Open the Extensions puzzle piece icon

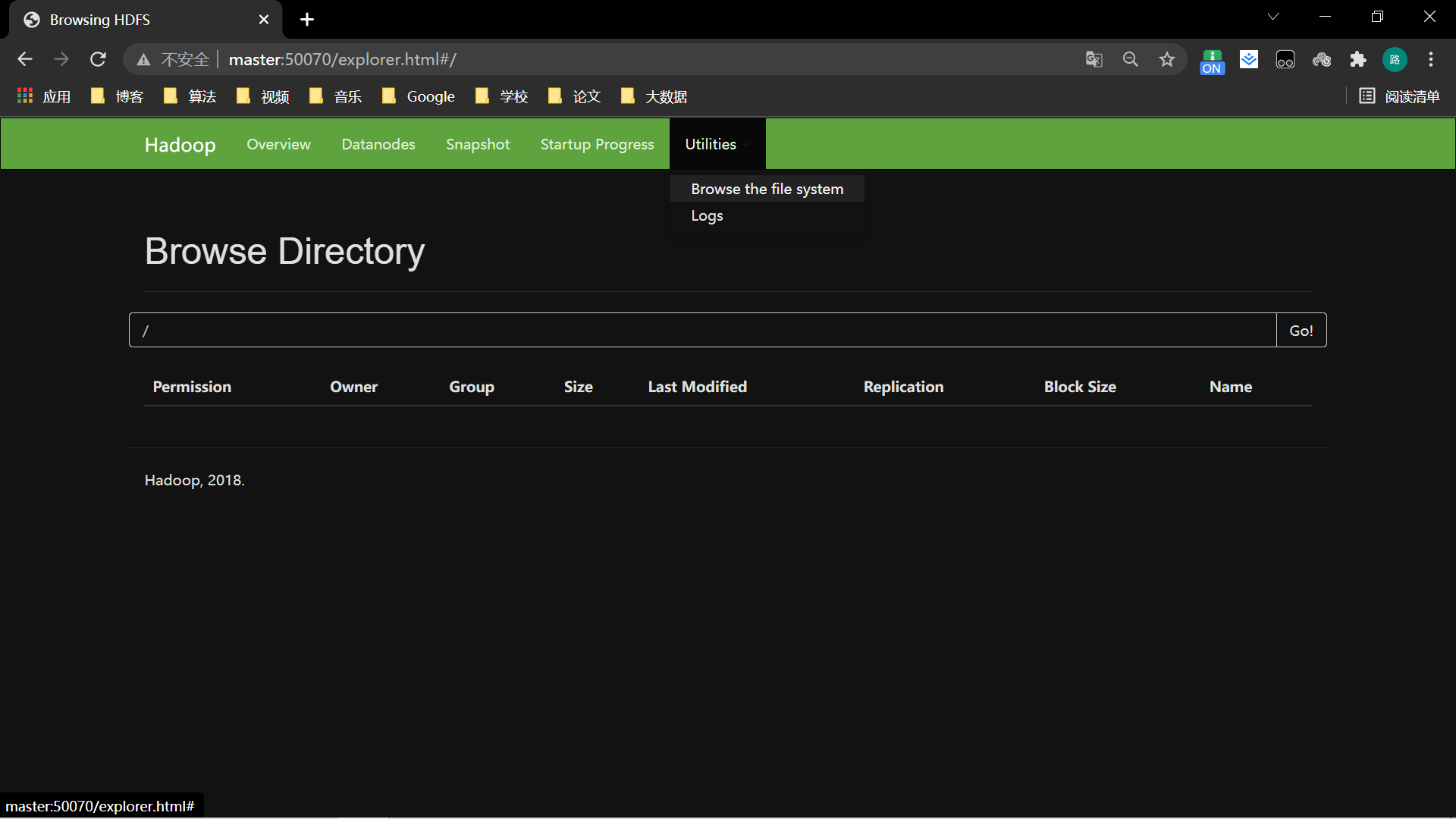[x=1357, y=59]
